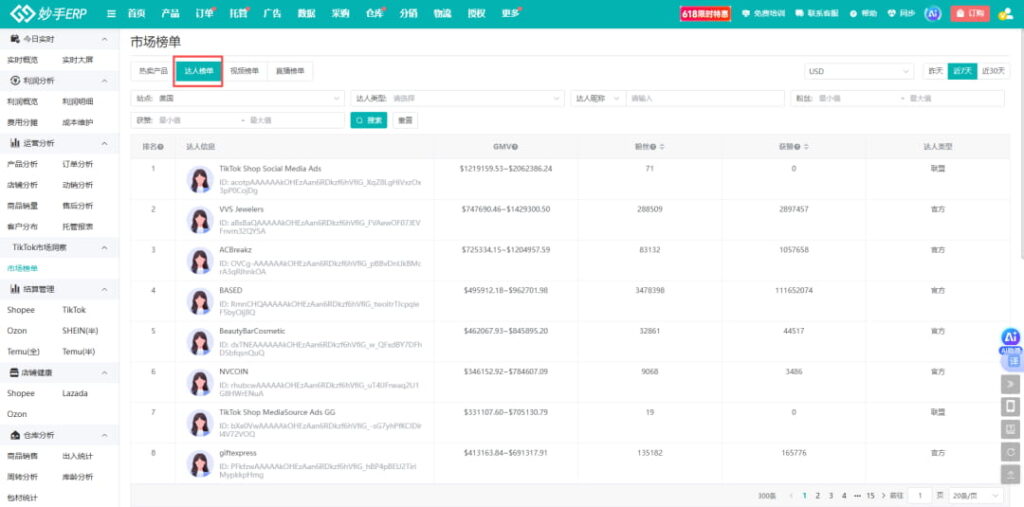1024x507 pixels.
Task: Open the 站点 site dropdown
Action: 238,99
